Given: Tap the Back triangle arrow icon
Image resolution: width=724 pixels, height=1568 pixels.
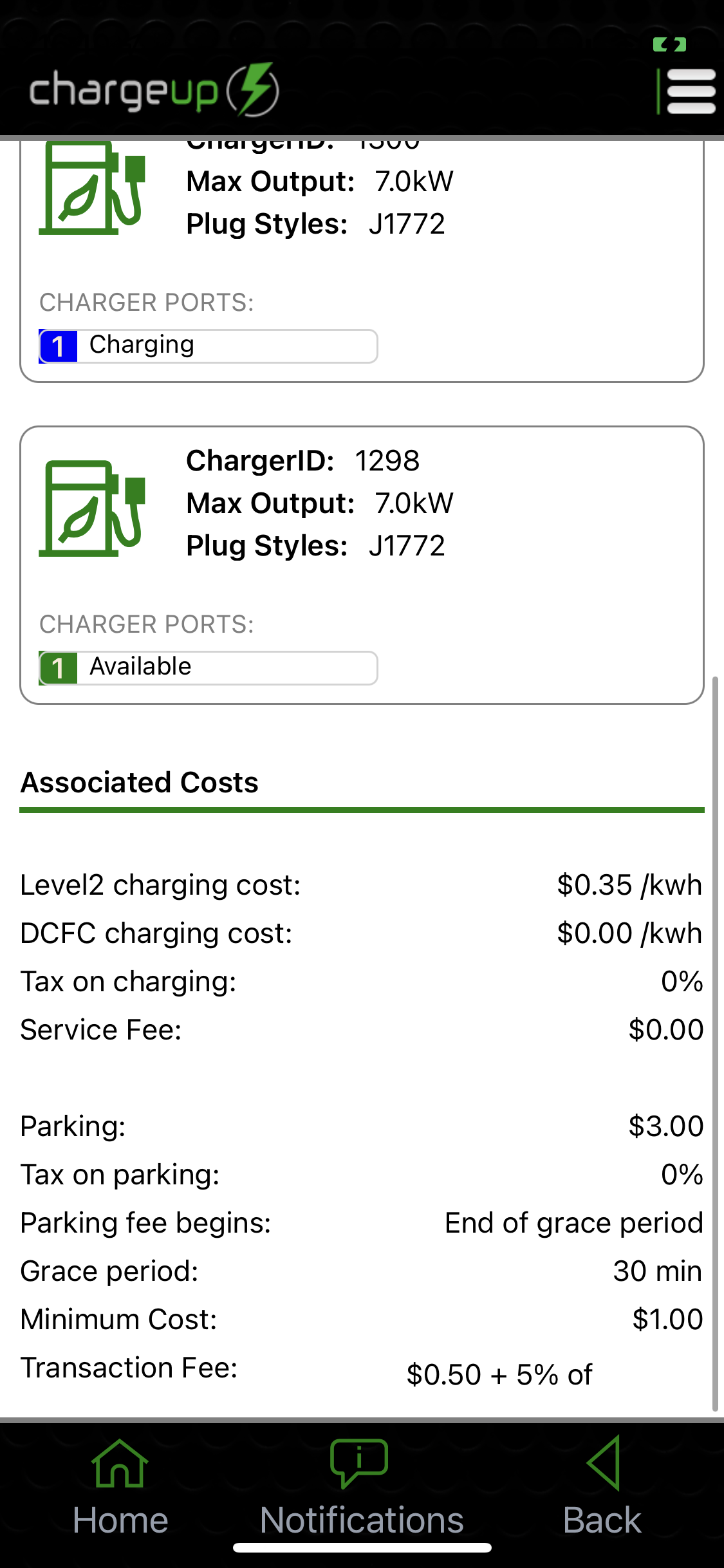Looking at the screenshot, I should point(604,1462).
